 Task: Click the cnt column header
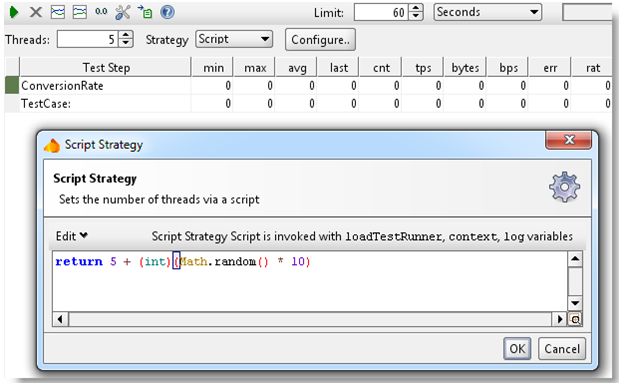(x=381, y=68)
